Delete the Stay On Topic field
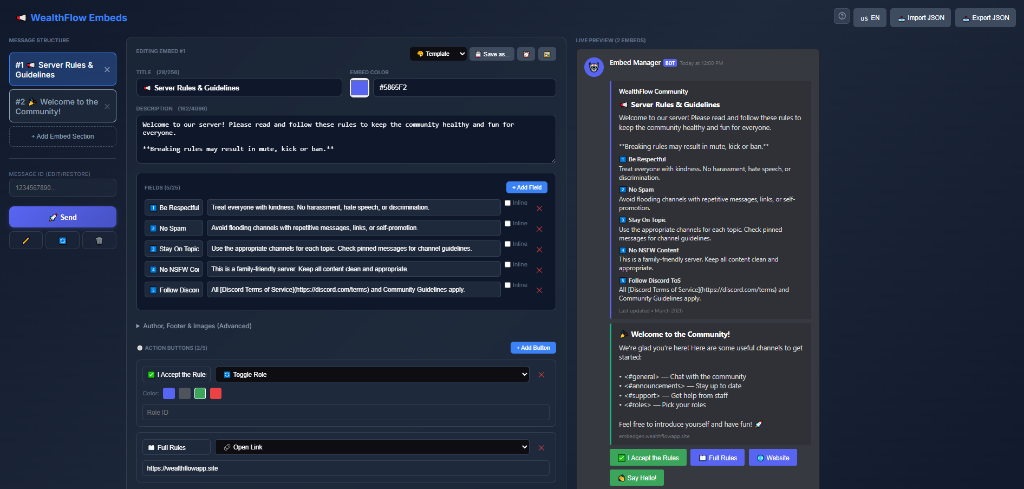This screenshot has height=489, width=1024. click(539, 249)
